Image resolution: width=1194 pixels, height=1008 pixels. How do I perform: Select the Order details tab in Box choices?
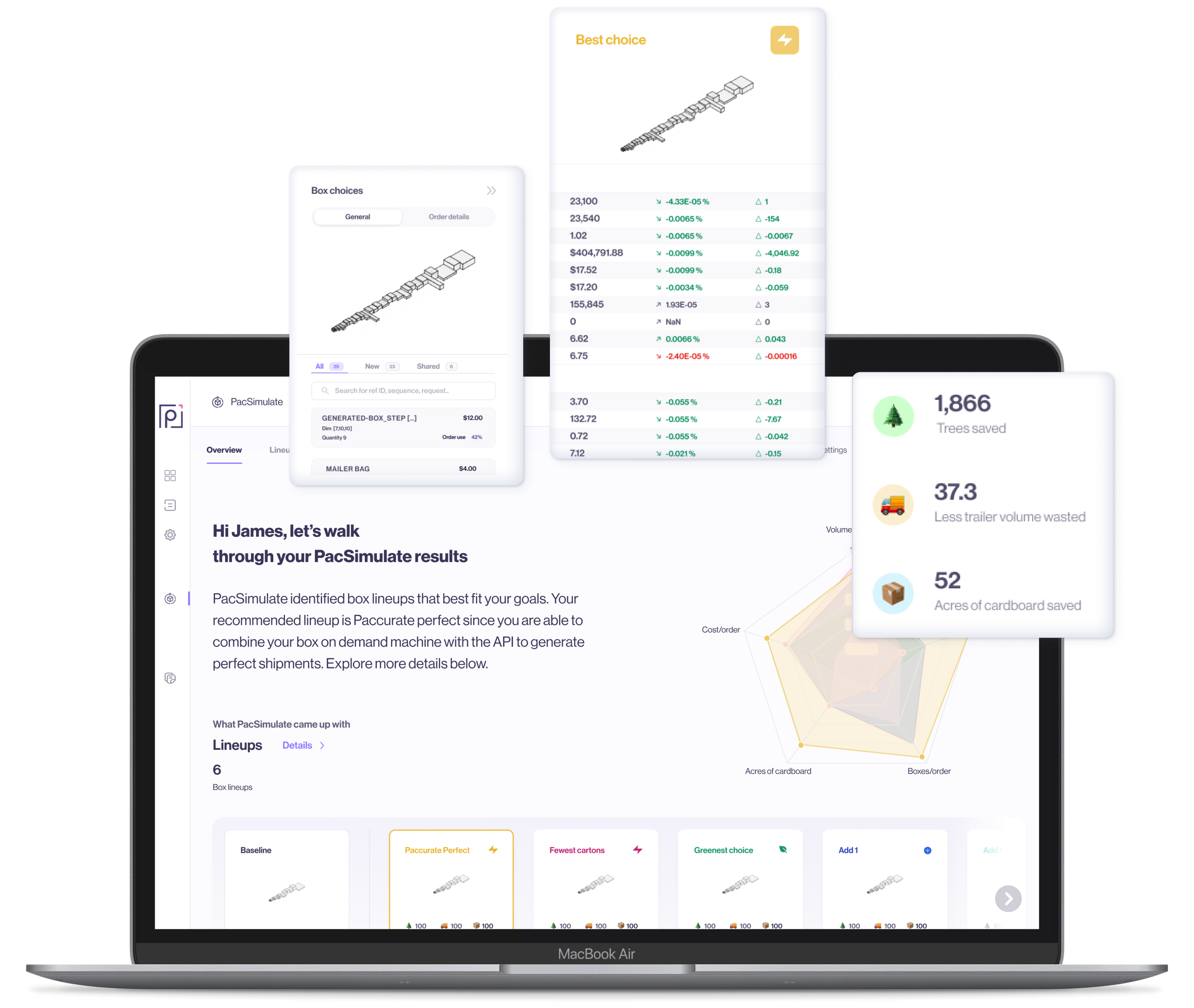pyautogui.click(x=449, y=217)
